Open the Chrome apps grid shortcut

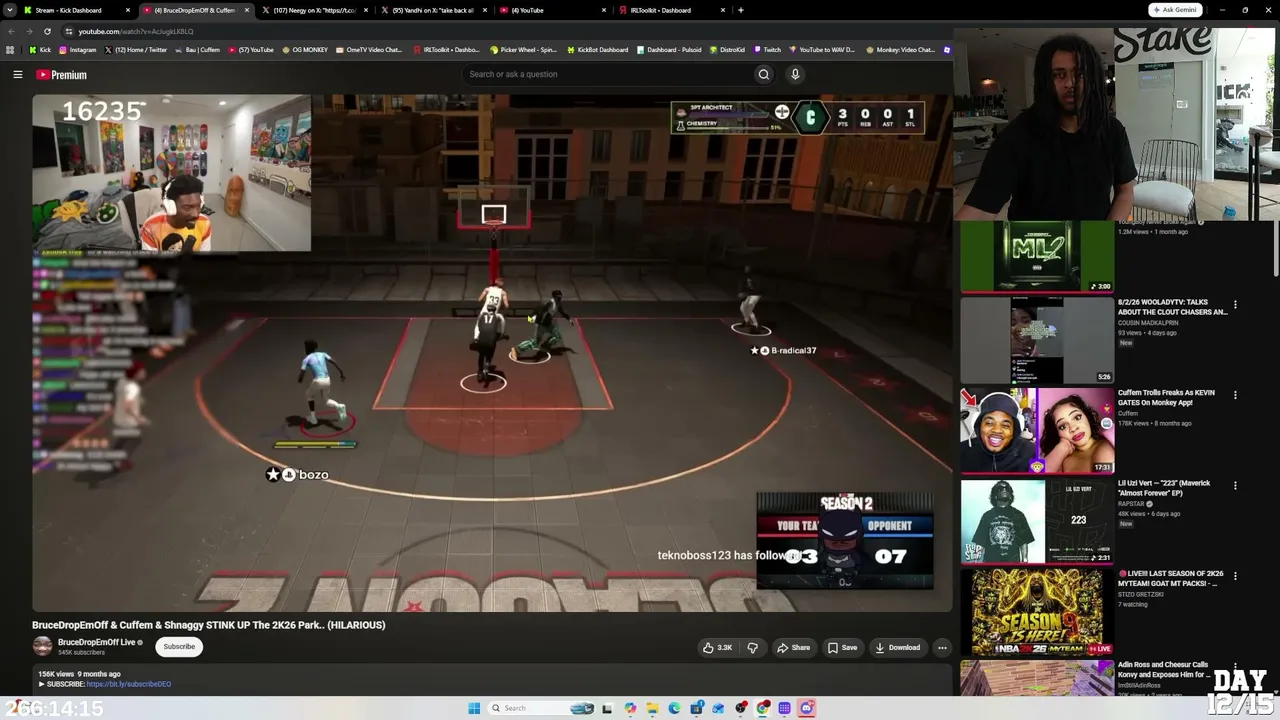click(10, 50)
